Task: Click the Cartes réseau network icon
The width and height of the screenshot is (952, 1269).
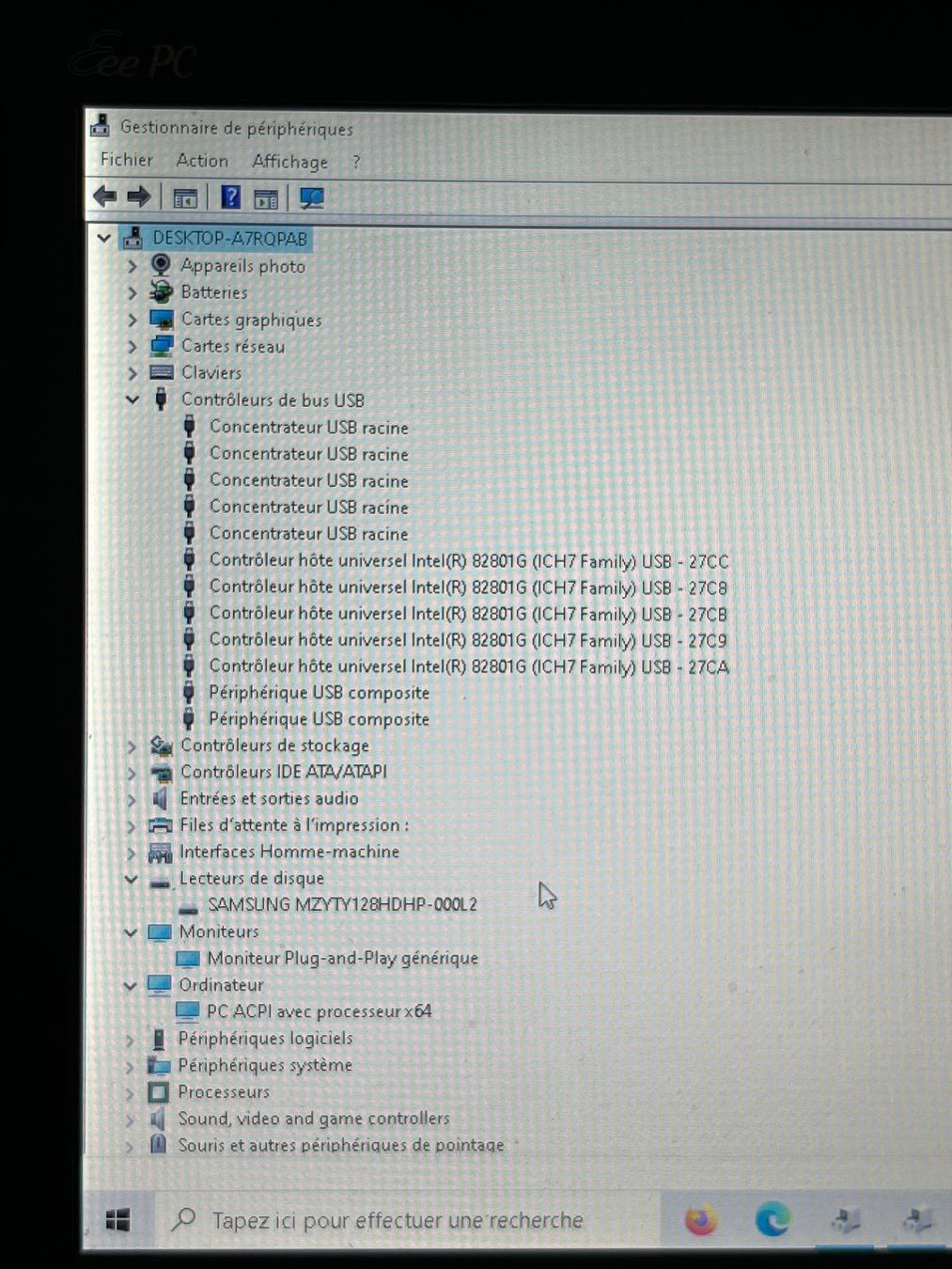Action: click(x=162, y=346)
